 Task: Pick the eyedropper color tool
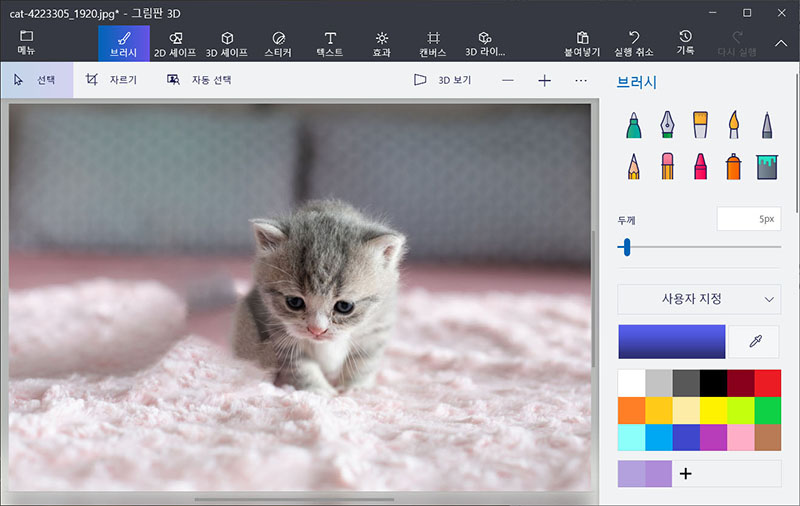[755, 341]
